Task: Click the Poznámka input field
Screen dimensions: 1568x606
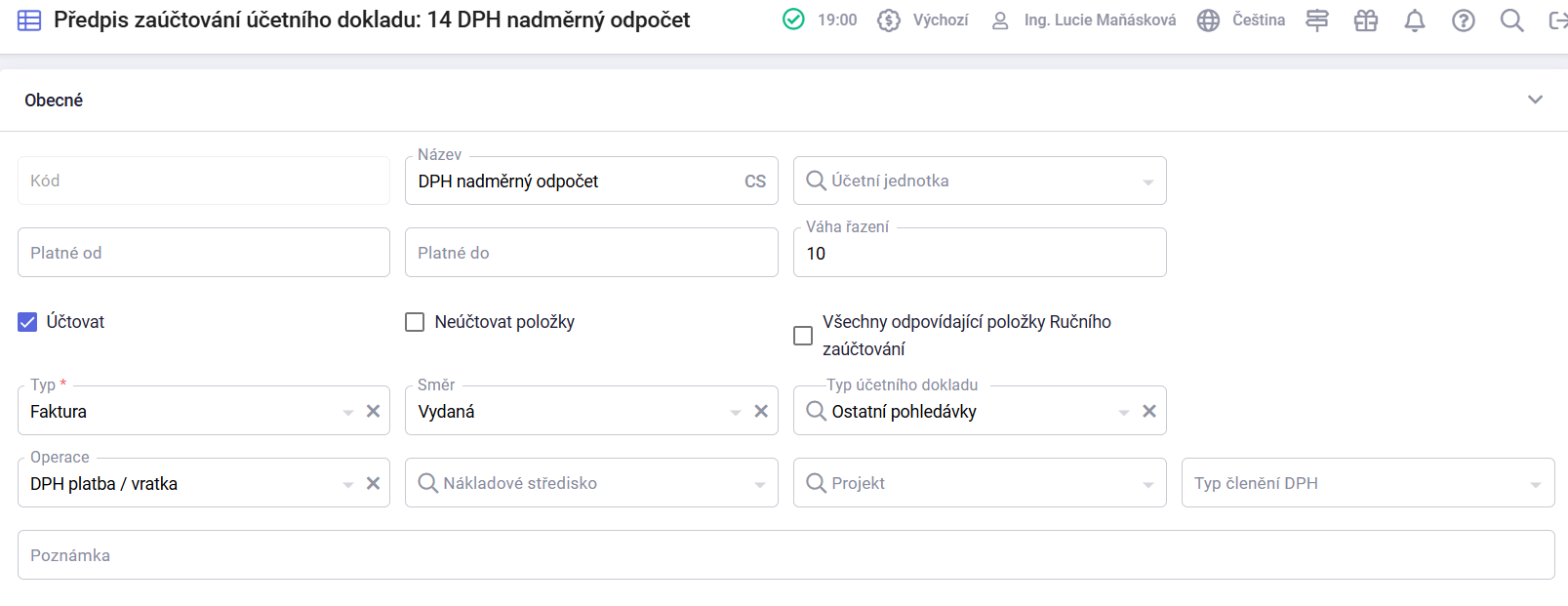Action: [785, 555]
